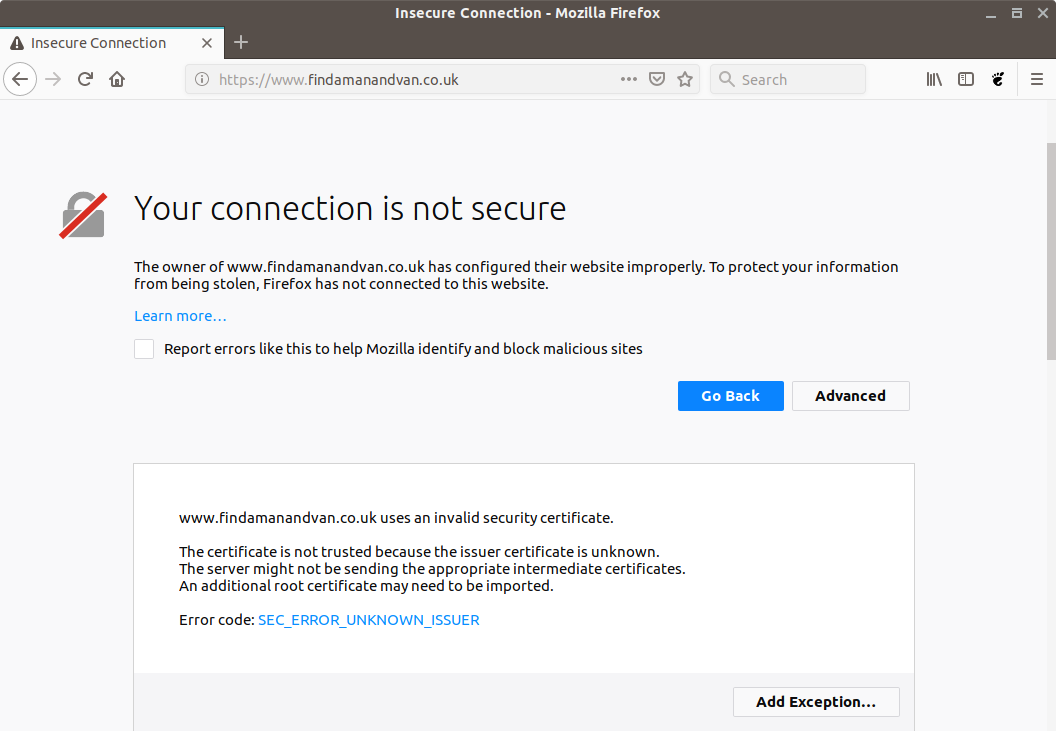
Task: Close the Firefox window
Action: pyautogui.click(x=1043, y=13)
